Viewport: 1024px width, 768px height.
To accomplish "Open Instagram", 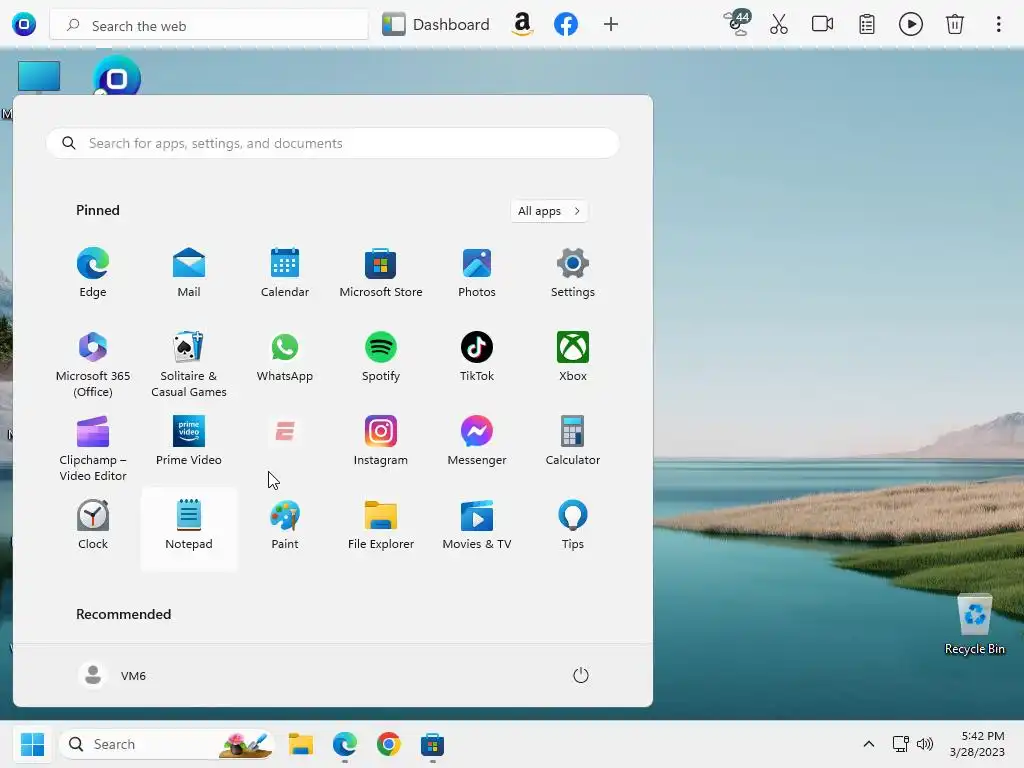I will tap(381, 441).
